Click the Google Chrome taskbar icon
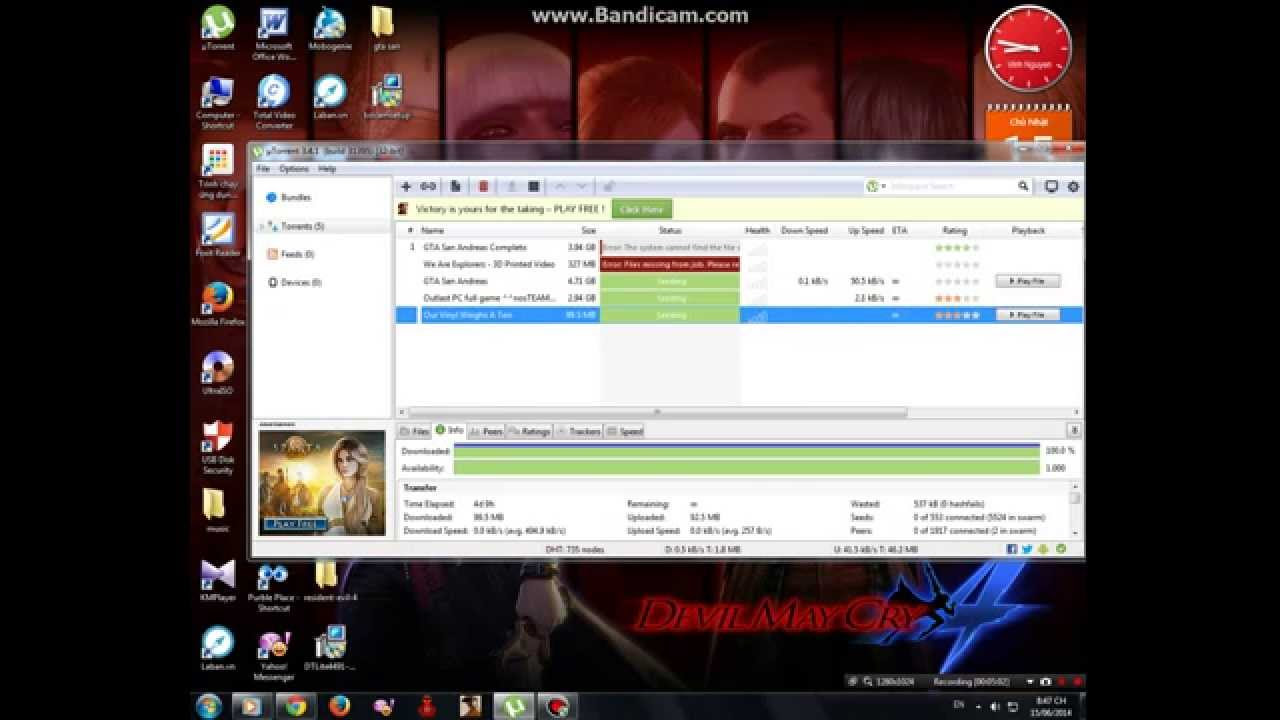1280x720 pixels. coord(295,706)
